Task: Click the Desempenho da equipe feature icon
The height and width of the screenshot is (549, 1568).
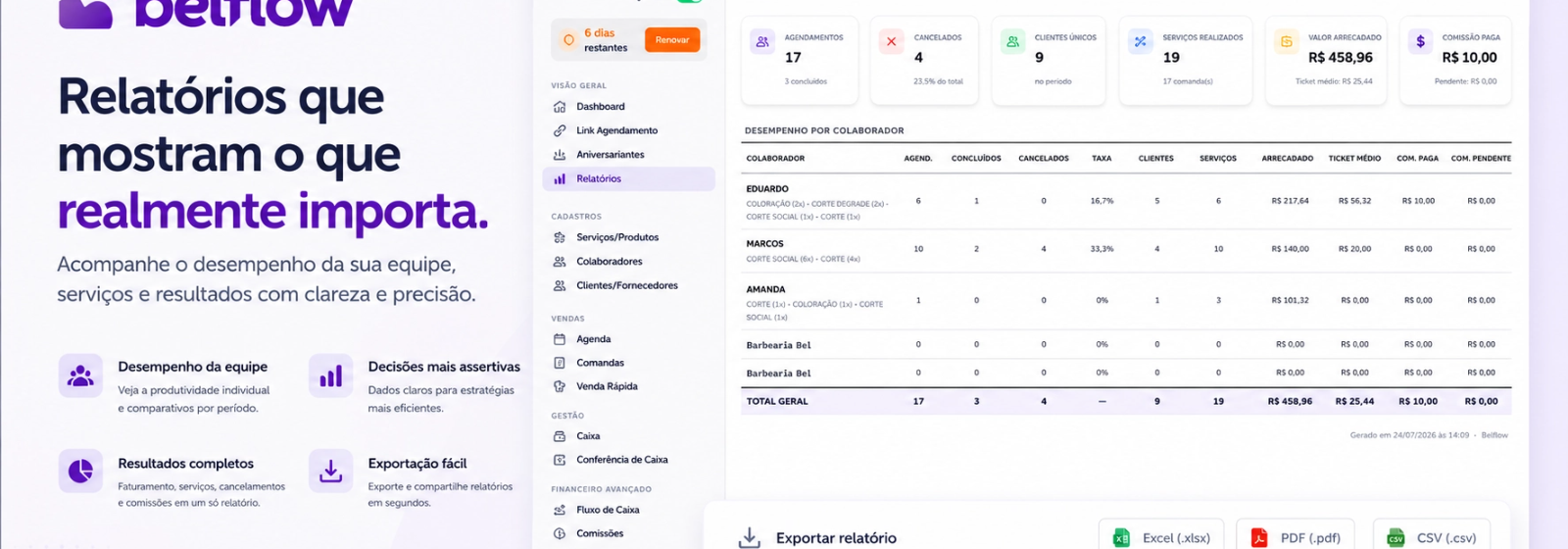Action: click(80, 375)
